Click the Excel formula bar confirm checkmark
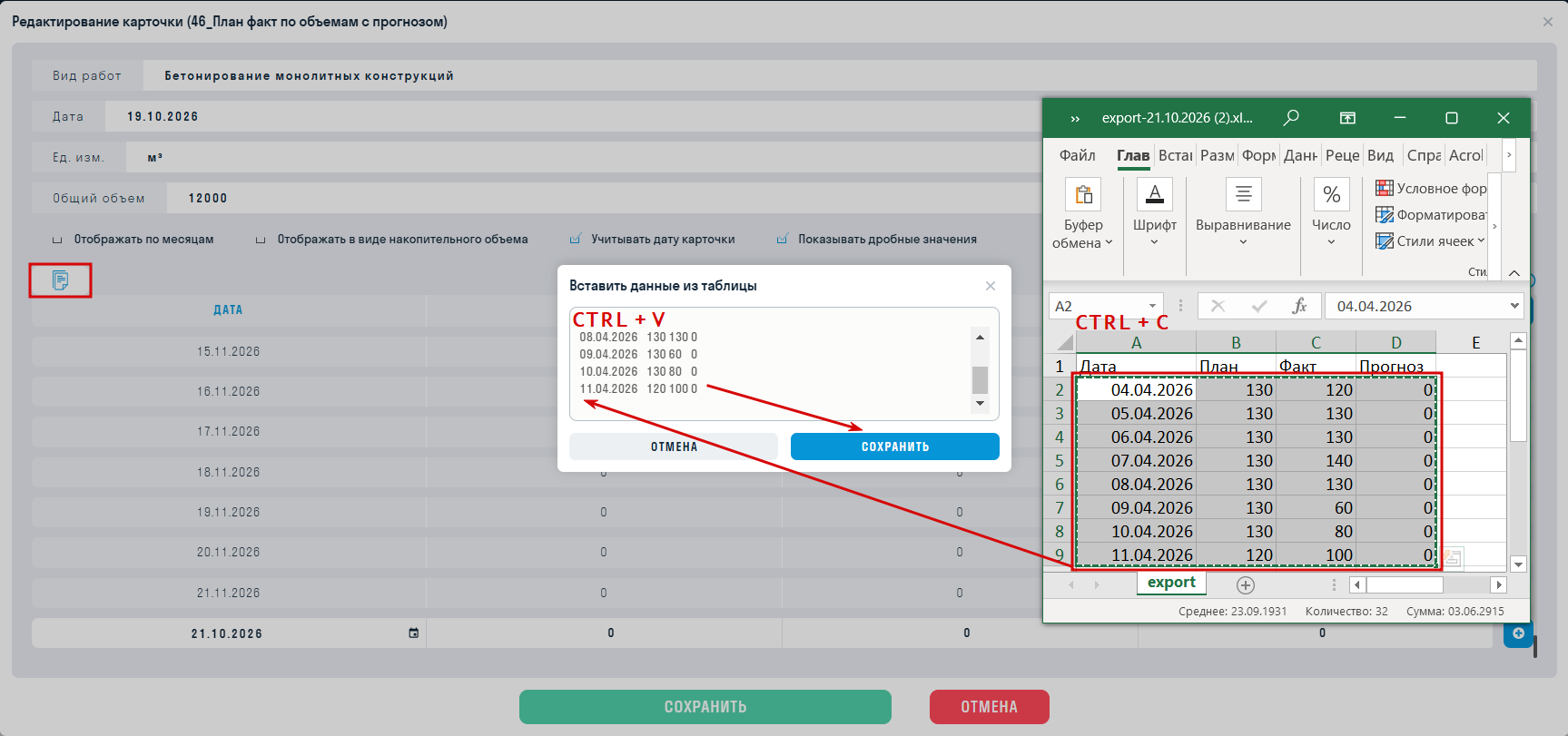The image size is (1568, 736). [1259, 307]
